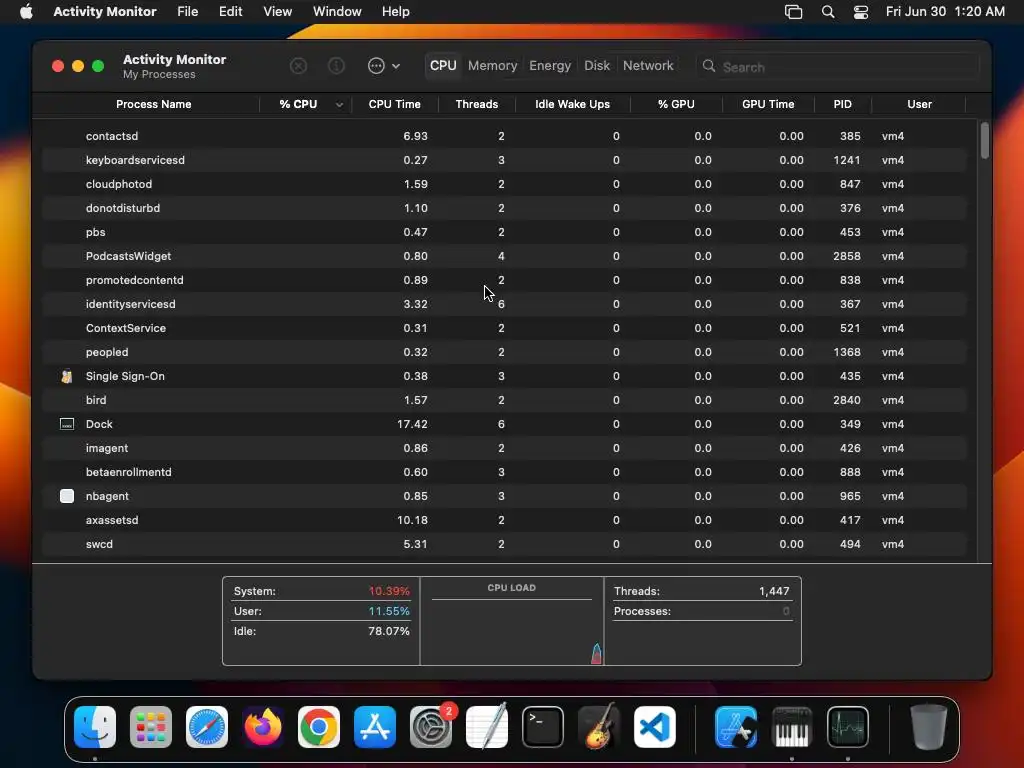Open Xcode Simulator app in Dock
Screen dimensions: 1024x768
point(736,727)
